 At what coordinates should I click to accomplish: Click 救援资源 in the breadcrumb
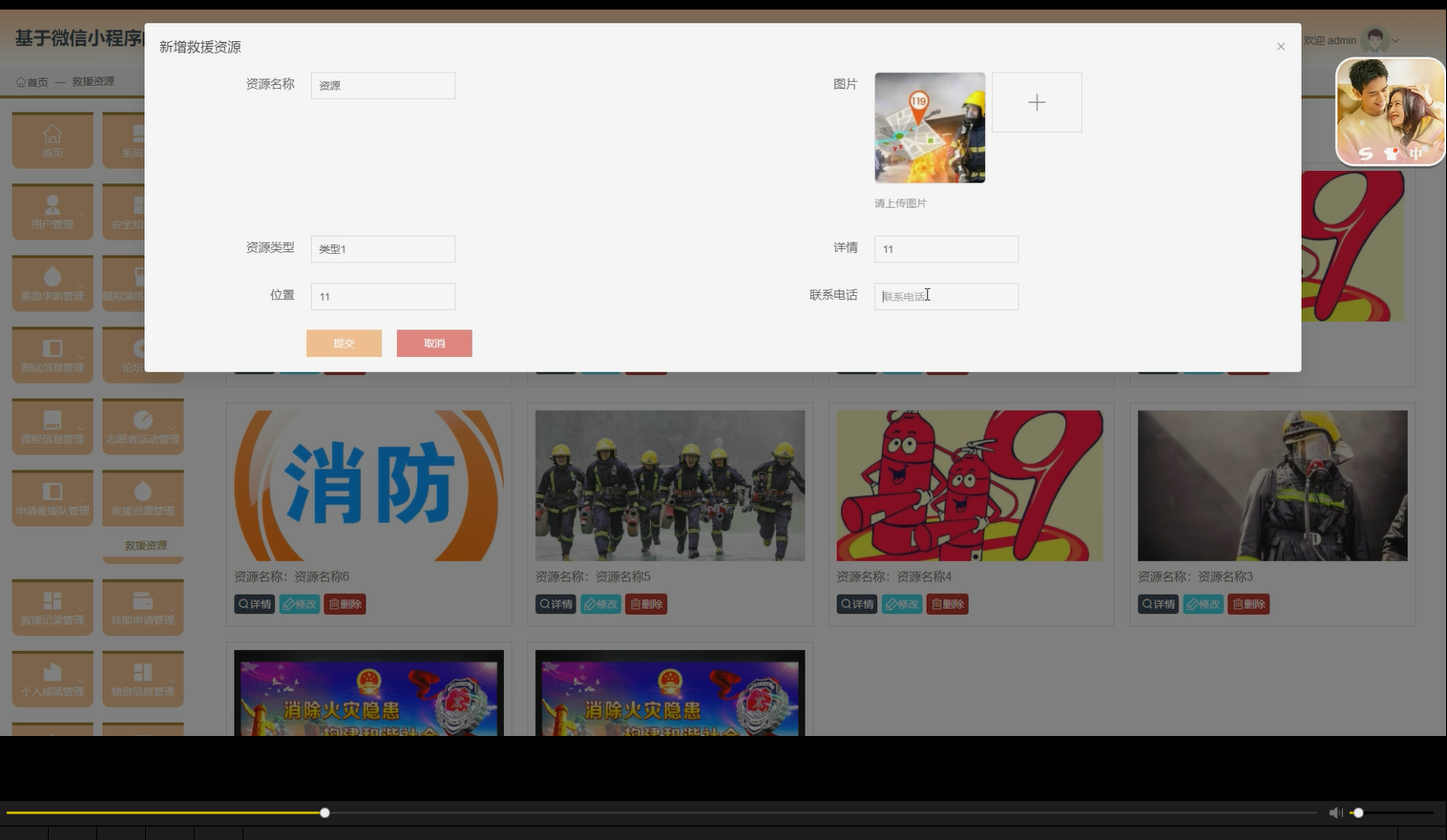pyautogui.click(x=93, y=81)
